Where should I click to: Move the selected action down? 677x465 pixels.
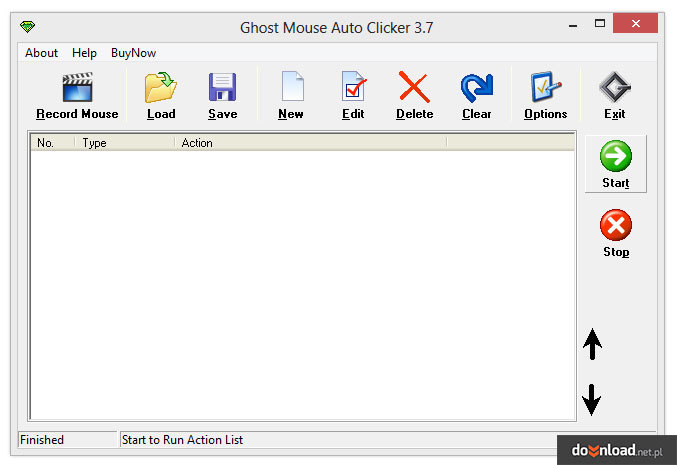[592, 400]
